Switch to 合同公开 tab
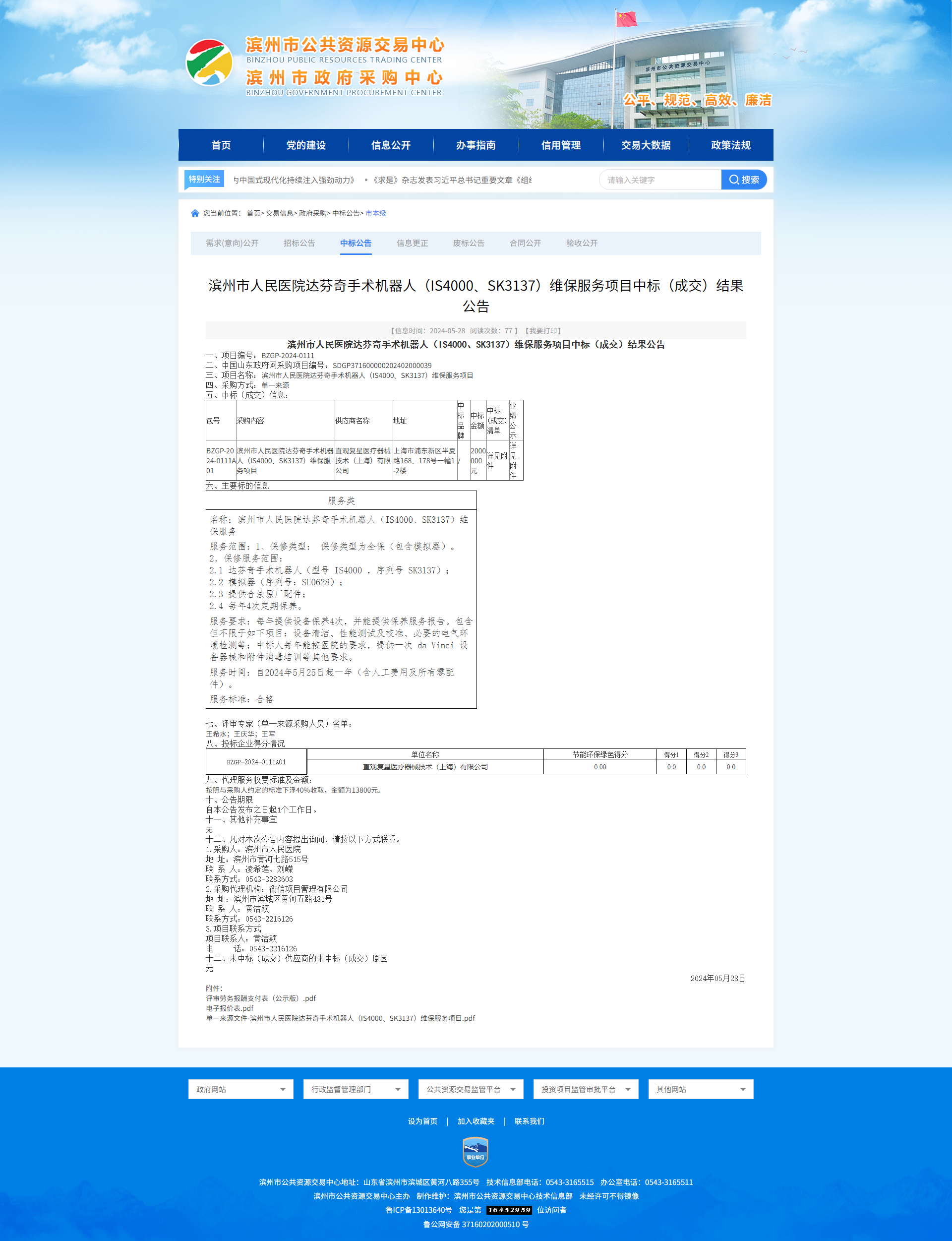This screenshot has width=952, height=1241. (525, 243)
